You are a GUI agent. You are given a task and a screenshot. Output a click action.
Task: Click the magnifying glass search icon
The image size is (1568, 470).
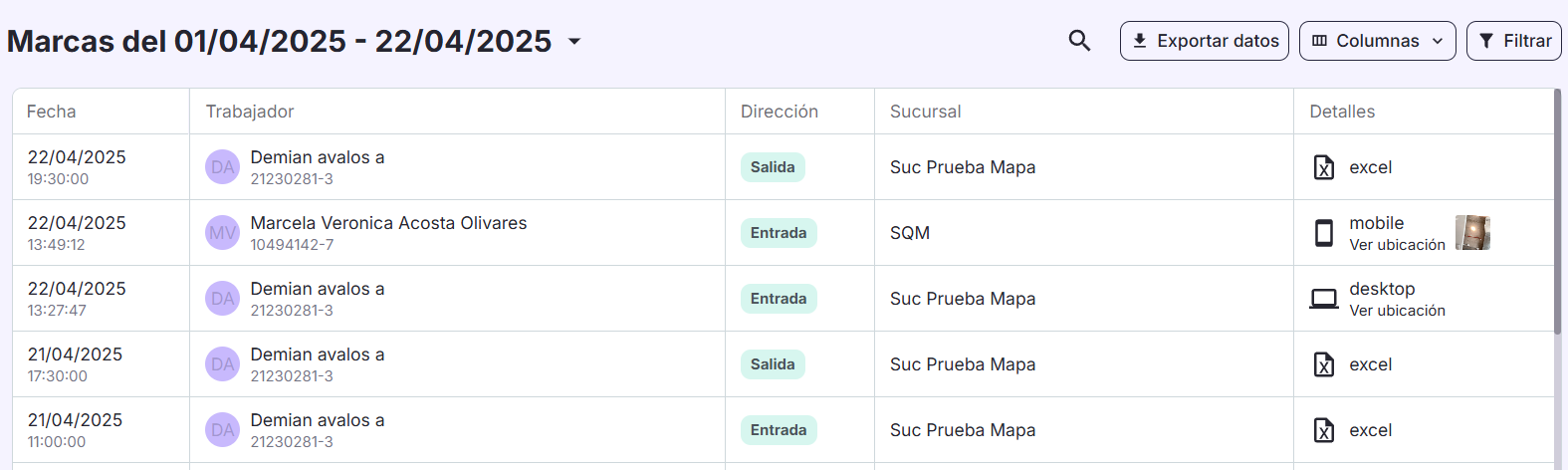(x=1079, y=41)
